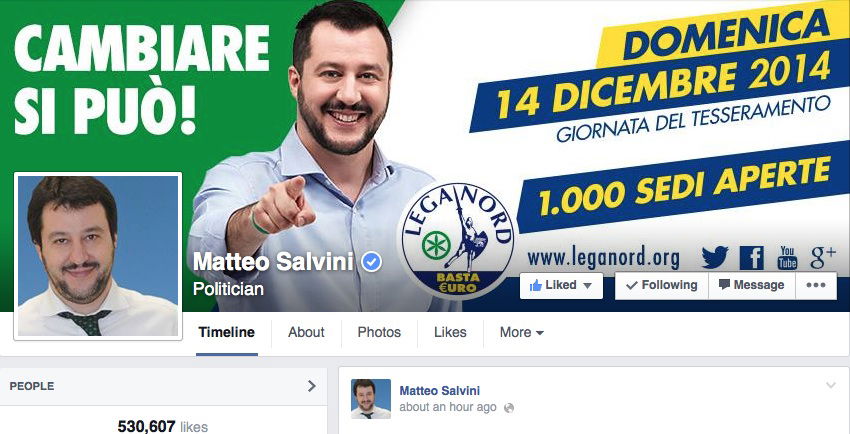This screenshot has height=434, width=850.
Task: Toggle the Following button
Action: 661,286
